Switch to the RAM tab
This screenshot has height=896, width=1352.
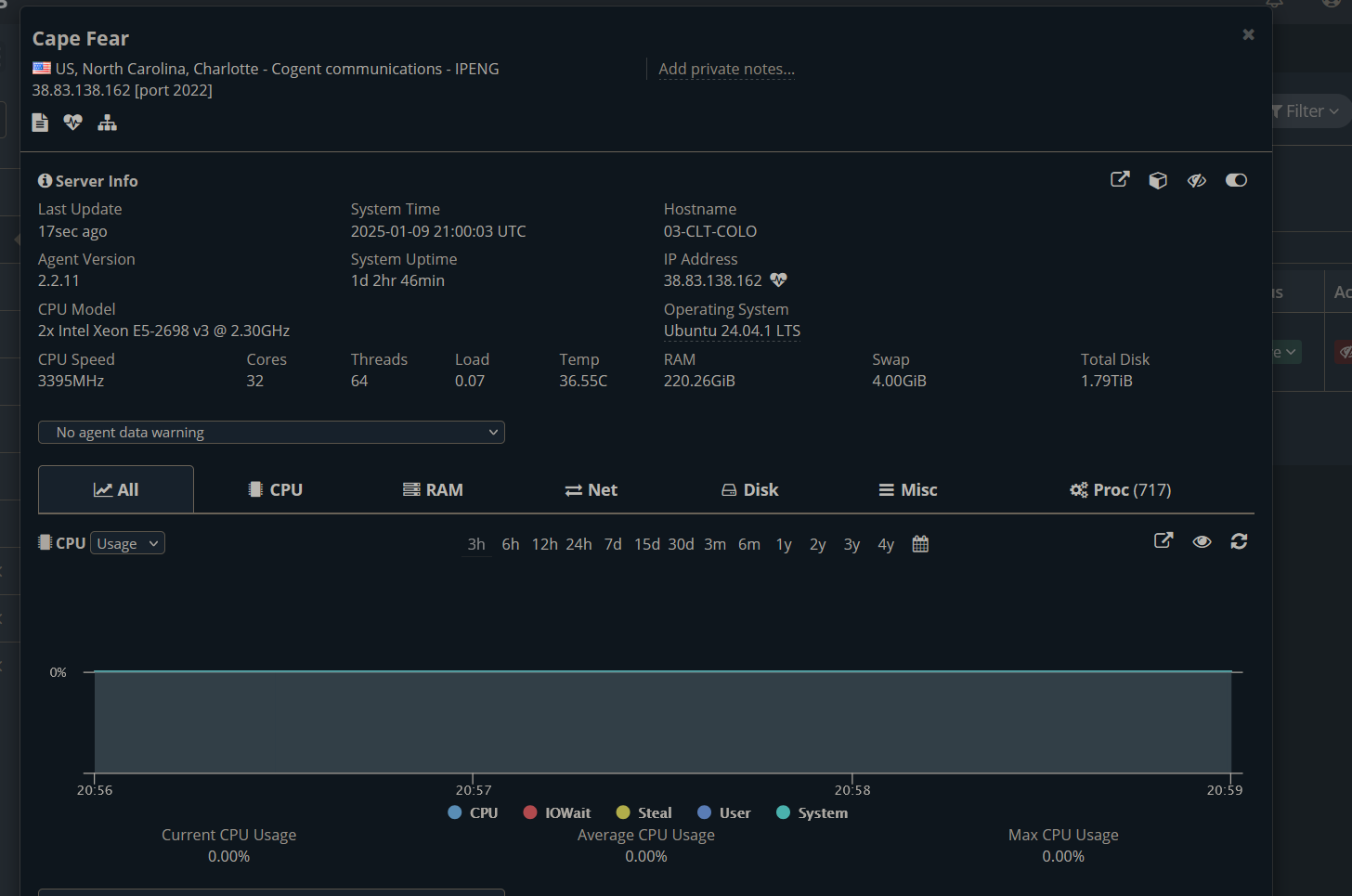click(433, 489)
